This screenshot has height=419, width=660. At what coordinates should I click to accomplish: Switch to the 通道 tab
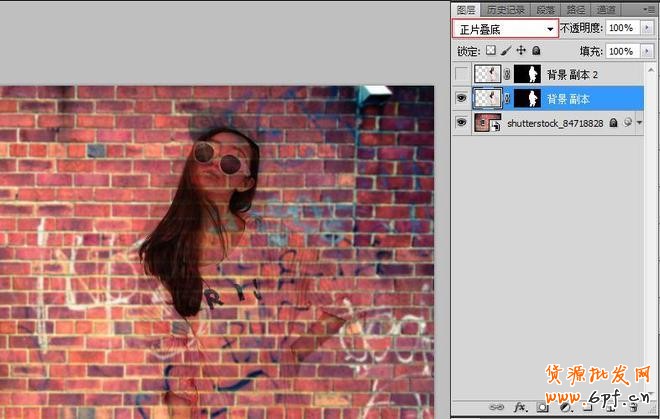coord(606,9)
